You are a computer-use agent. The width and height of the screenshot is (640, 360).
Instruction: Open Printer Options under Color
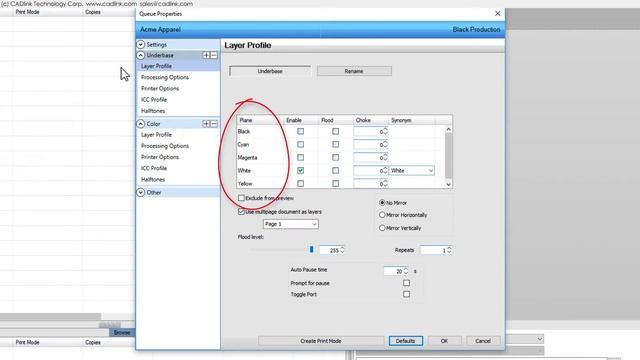pyautogui.click(x=160, y=157)
